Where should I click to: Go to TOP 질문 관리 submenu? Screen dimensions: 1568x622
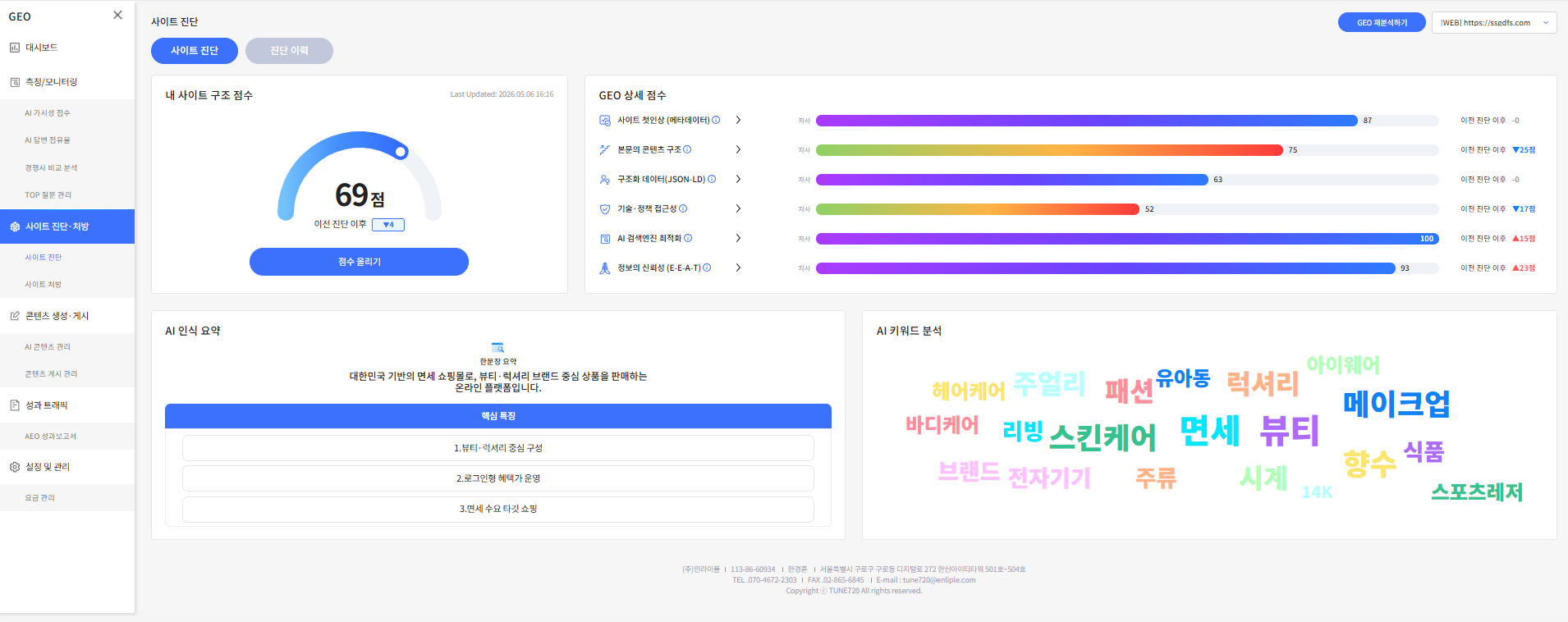(48, 195)
